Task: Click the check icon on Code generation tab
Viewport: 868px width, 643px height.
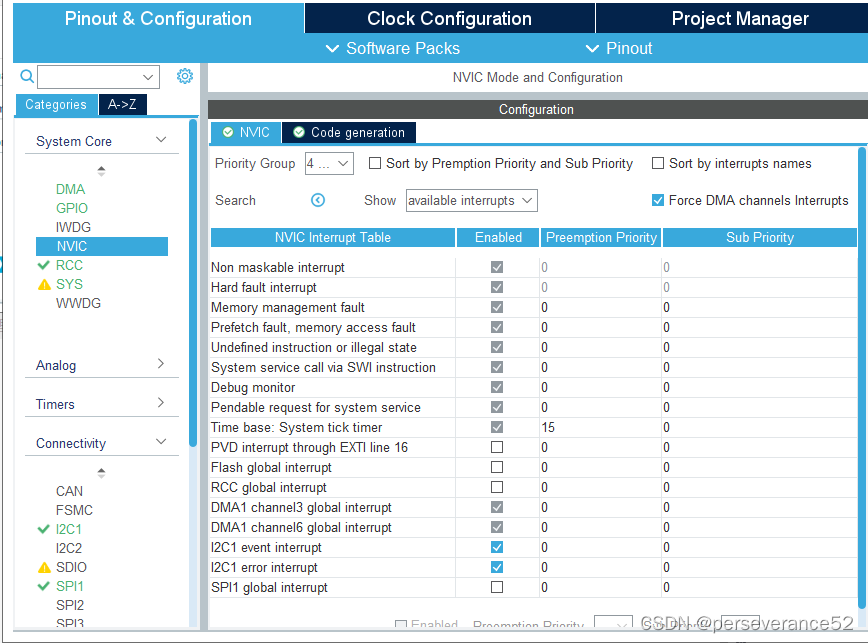Action: (x=299, y=132)
